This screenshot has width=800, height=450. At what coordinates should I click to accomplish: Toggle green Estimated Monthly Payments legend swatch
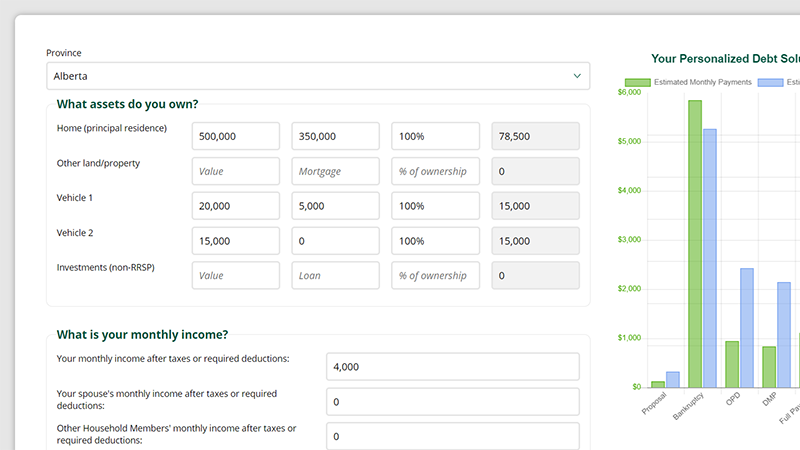(x=637, y=82)
